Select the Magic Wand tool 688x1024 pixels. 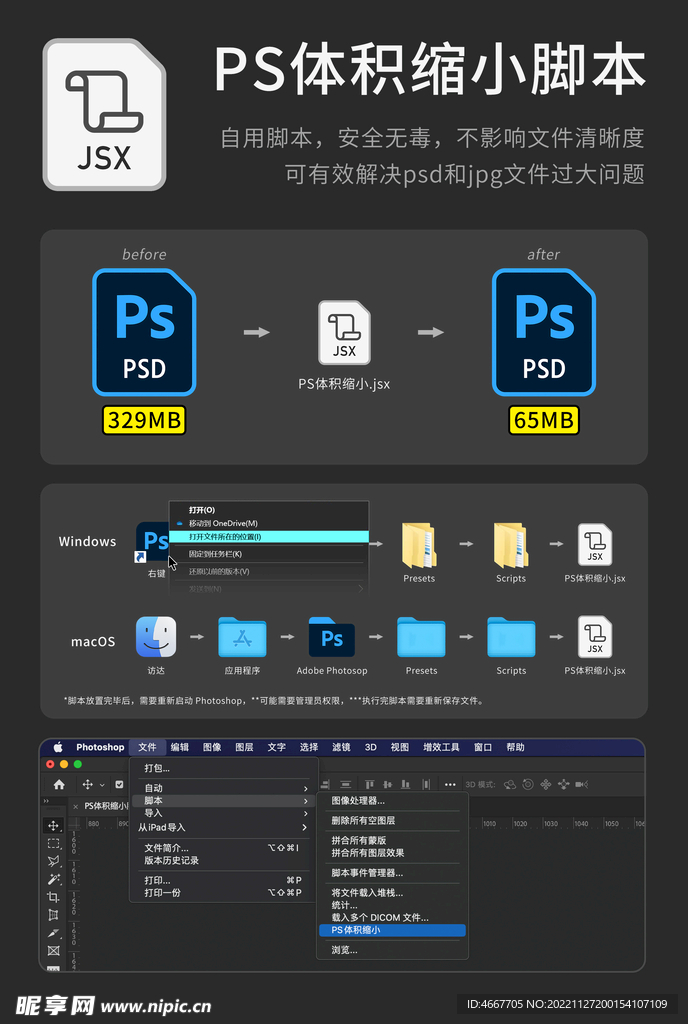pyautogui.click(x=54, y=879)
